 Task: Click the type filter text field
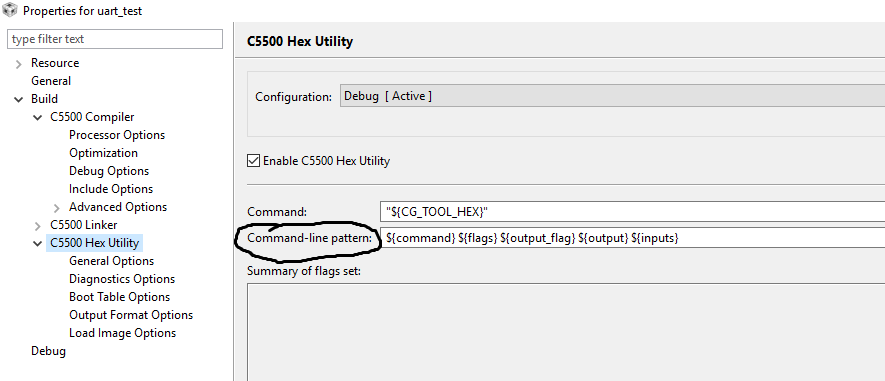(x=115, y=39)
